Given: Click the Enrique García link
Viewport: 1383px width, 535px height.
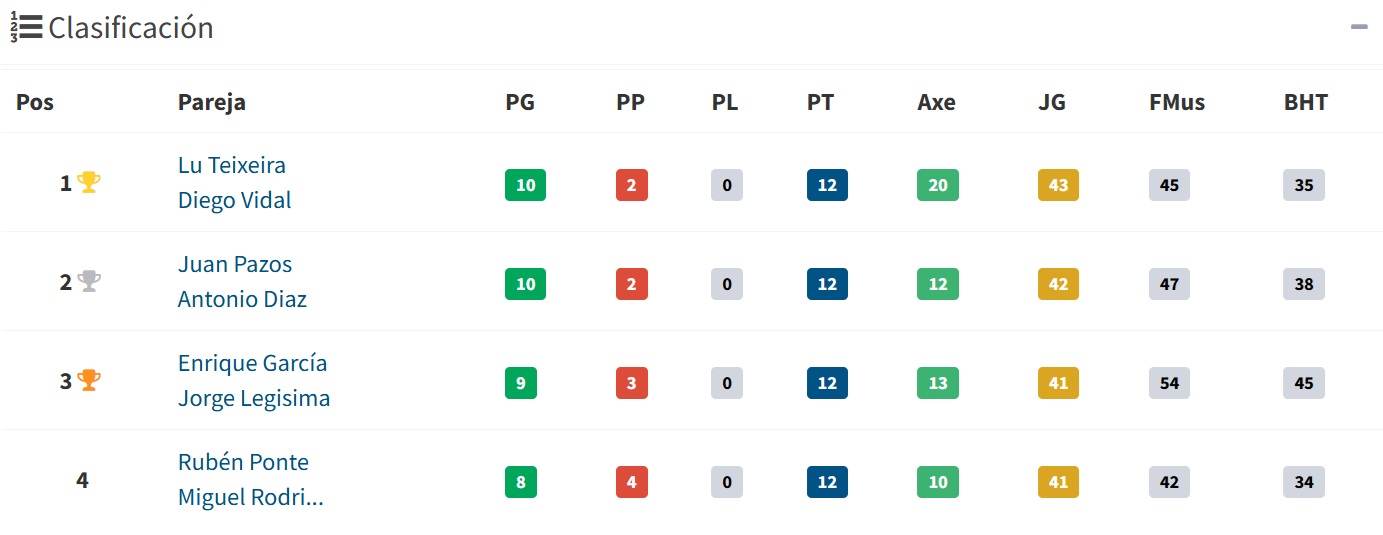Looking at the screenshot, I should point(252,364).
